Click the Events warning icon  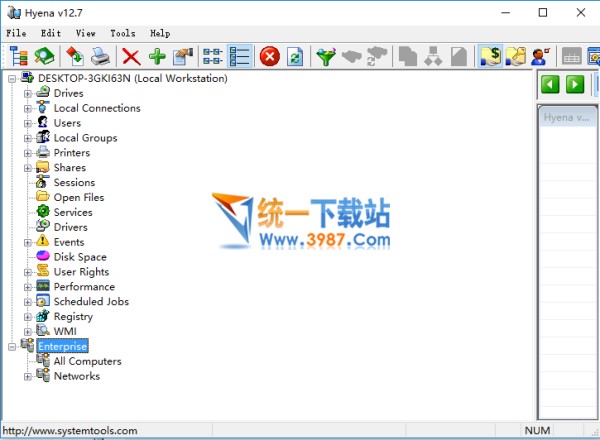pos(43,241)
